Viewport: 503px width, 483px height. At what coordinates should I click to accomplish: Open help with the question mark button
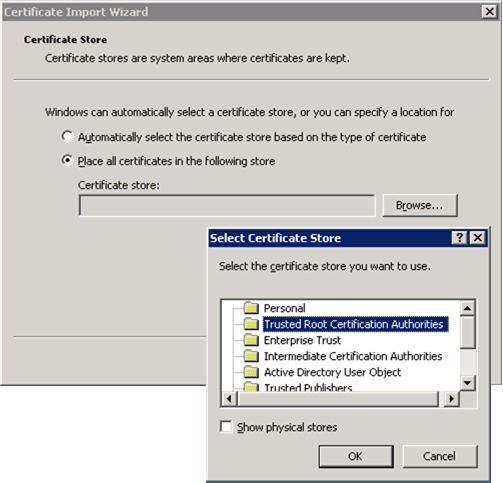point(459,238)
